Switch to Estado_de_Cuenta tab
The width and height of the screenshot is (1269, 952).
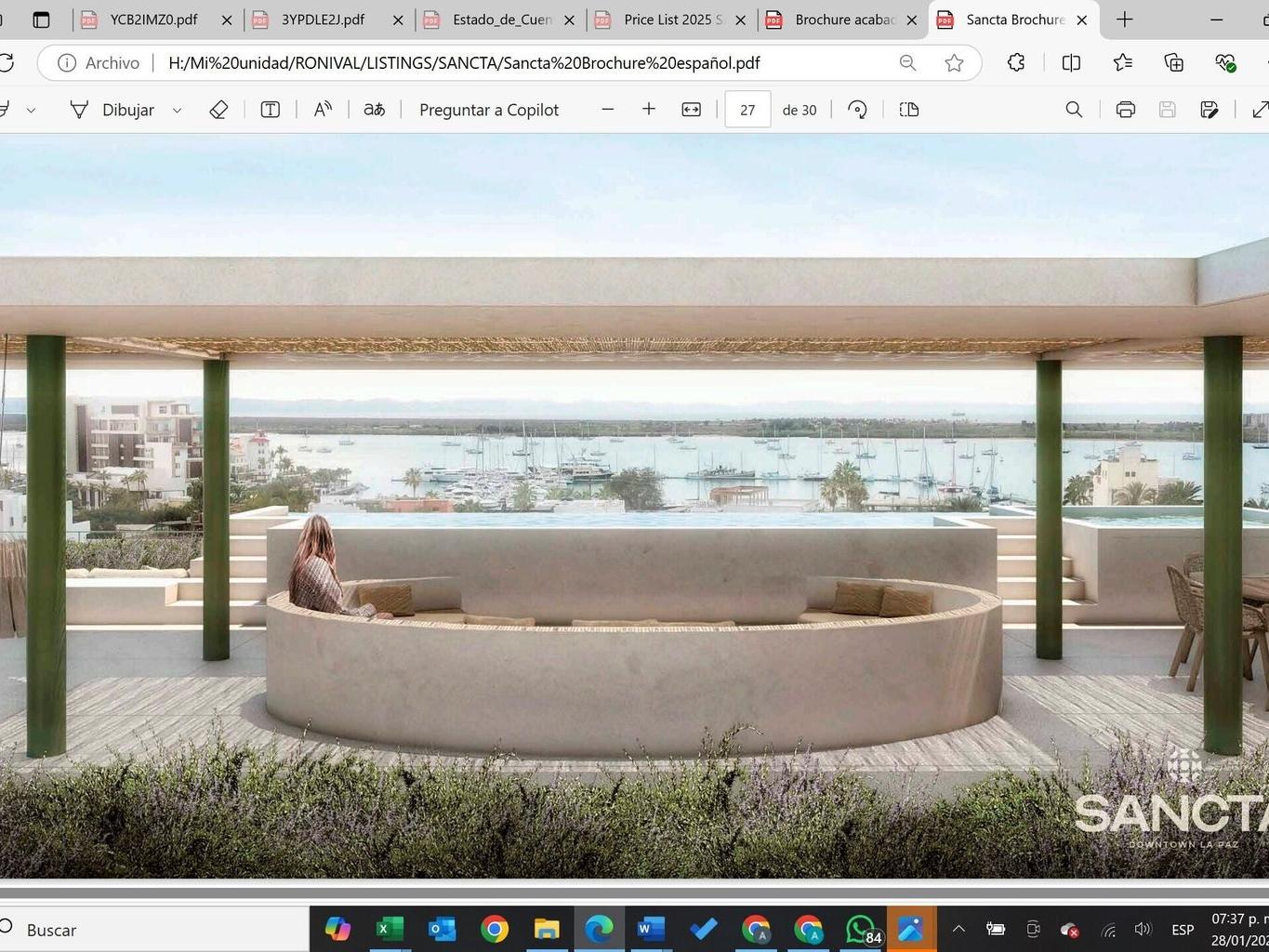[x=501, y=20]
